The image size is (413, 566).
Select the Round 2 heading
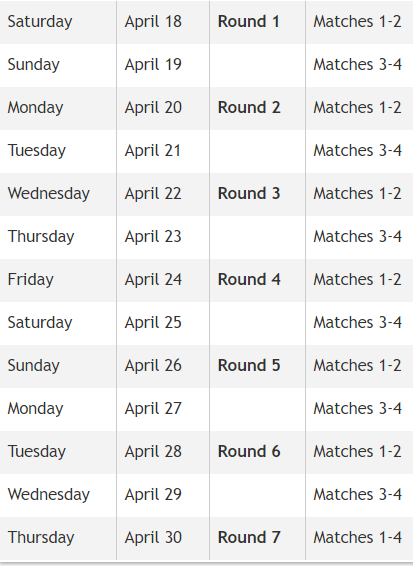[x=249, y=107]
